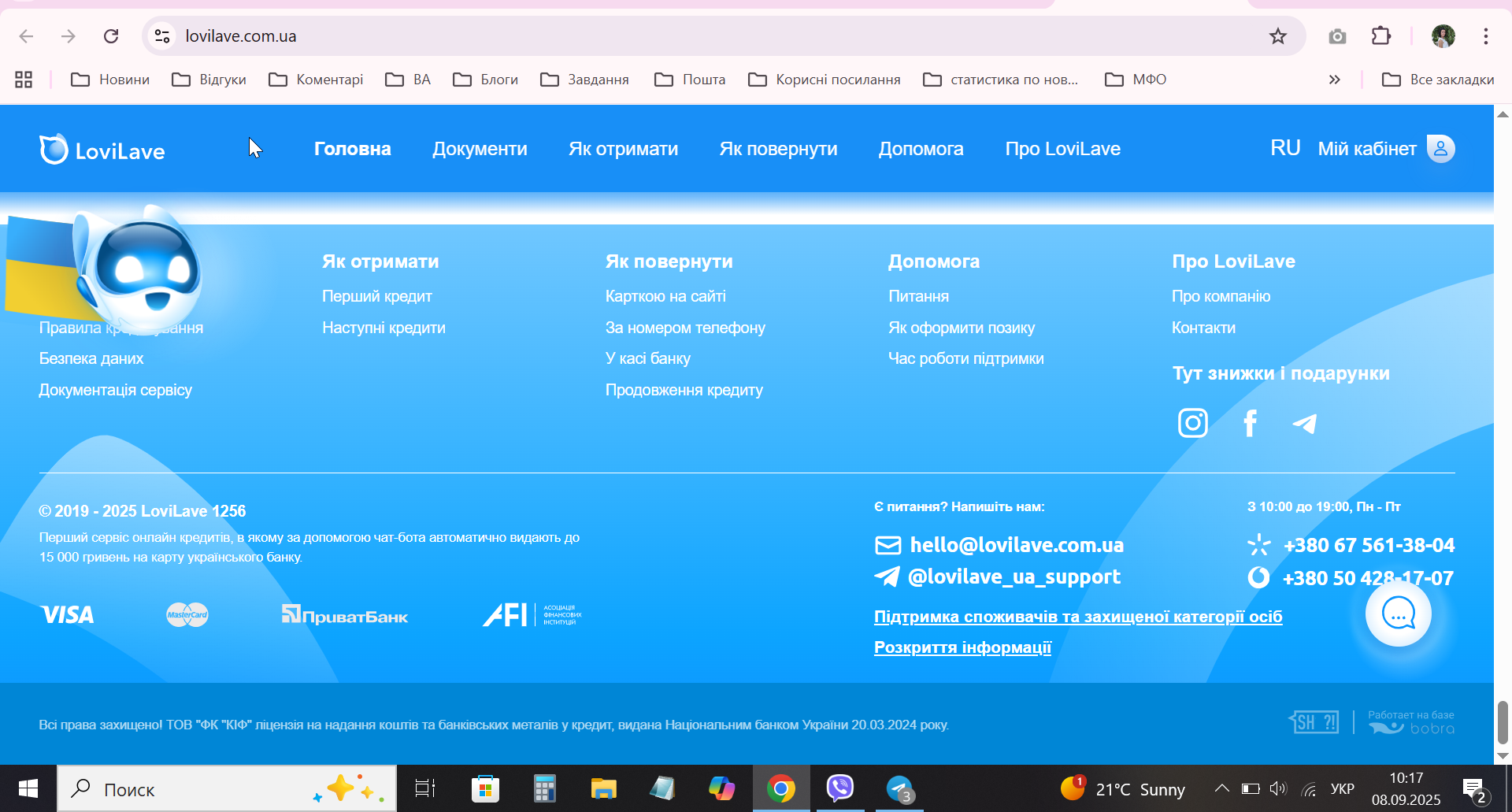Image resolution: width=1512 pixels, height=812 pixels.
Task: Open Copilot from the taskbar
Action: (721, 788)
